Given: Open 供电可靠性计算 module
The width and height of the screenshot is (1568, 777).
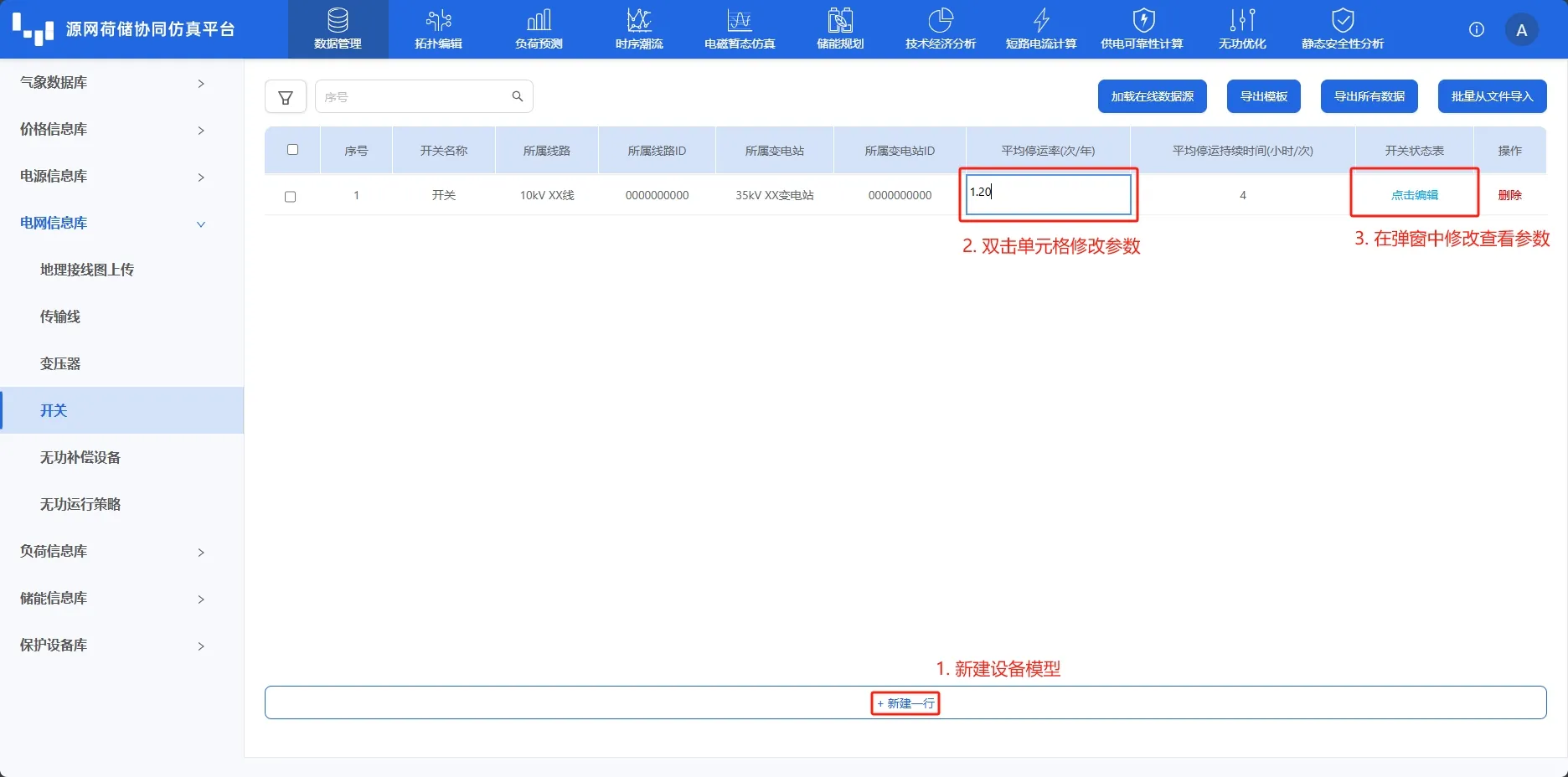Looking at the screenshot, I should tap(1142, 29).
